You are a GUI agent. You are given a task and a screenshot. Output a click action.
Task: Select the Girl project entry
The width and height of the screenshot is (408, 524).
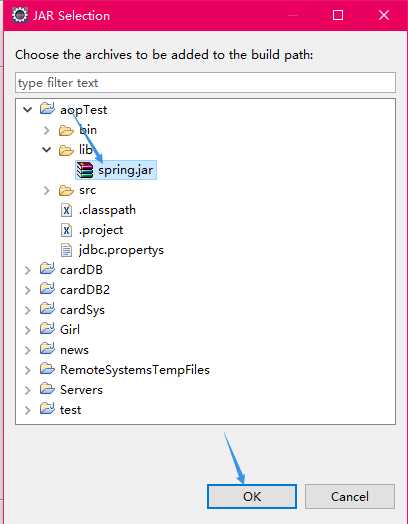70,330
